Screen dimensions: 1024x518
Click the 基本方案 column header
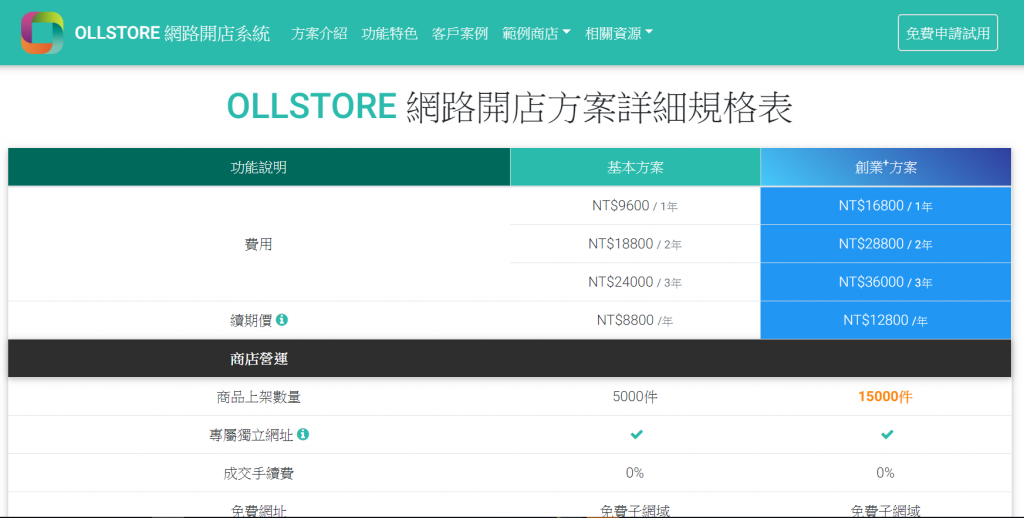635,167
